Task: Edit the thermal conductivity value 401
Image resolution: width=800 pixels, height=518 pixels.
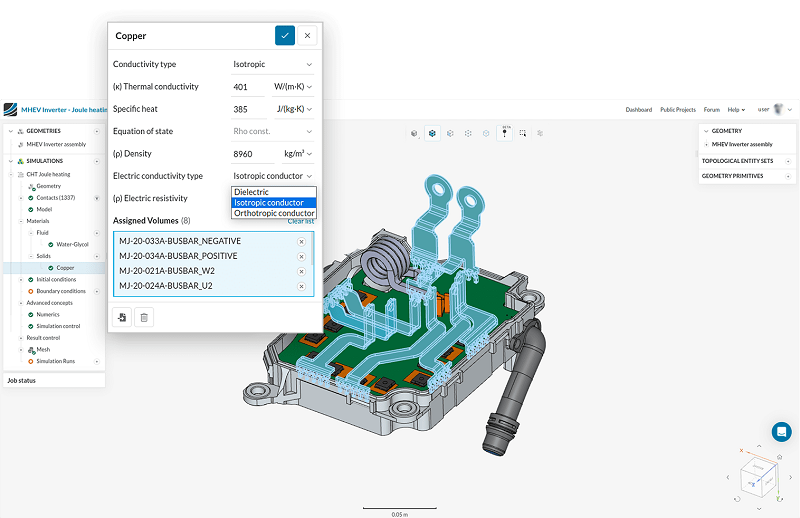Action: click(248, 87)
